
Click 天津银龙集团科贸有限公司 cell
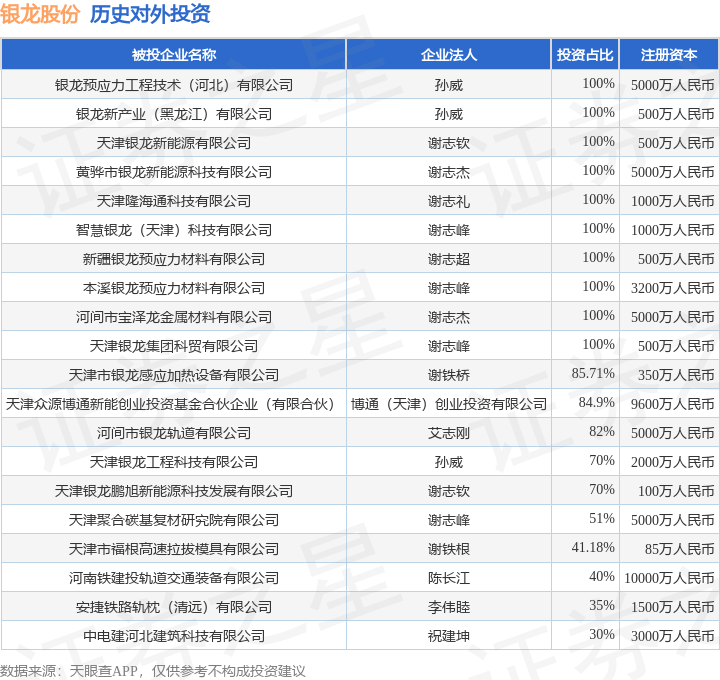tap(174, 346)
